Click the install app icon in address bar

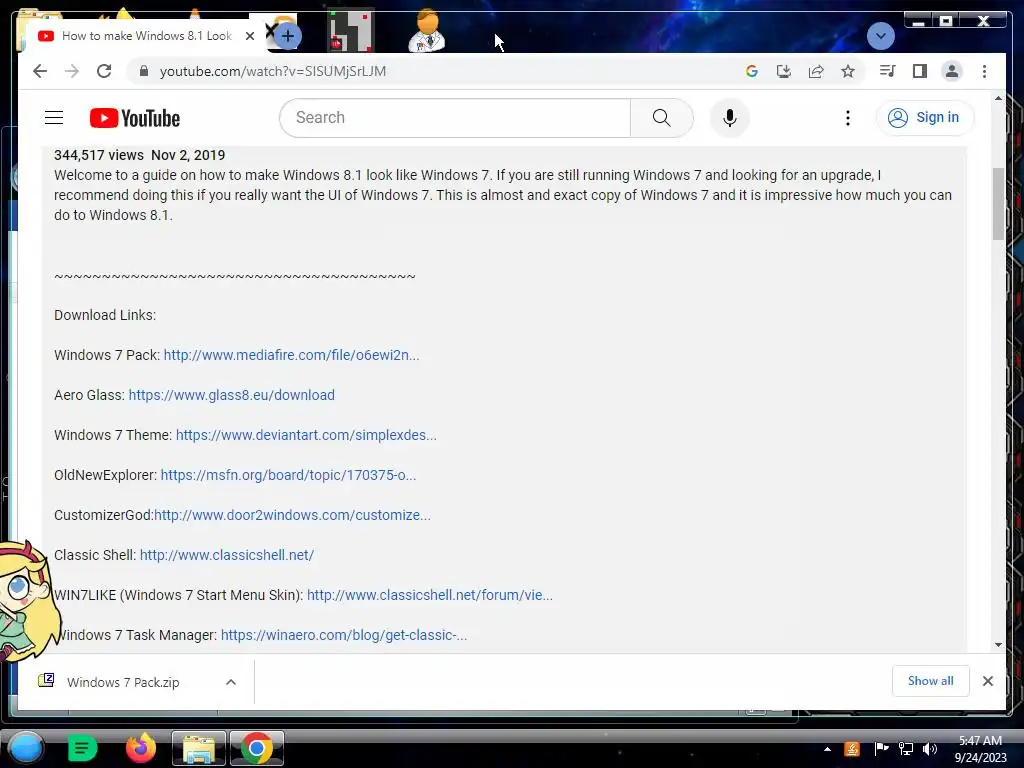coord(784,71)
